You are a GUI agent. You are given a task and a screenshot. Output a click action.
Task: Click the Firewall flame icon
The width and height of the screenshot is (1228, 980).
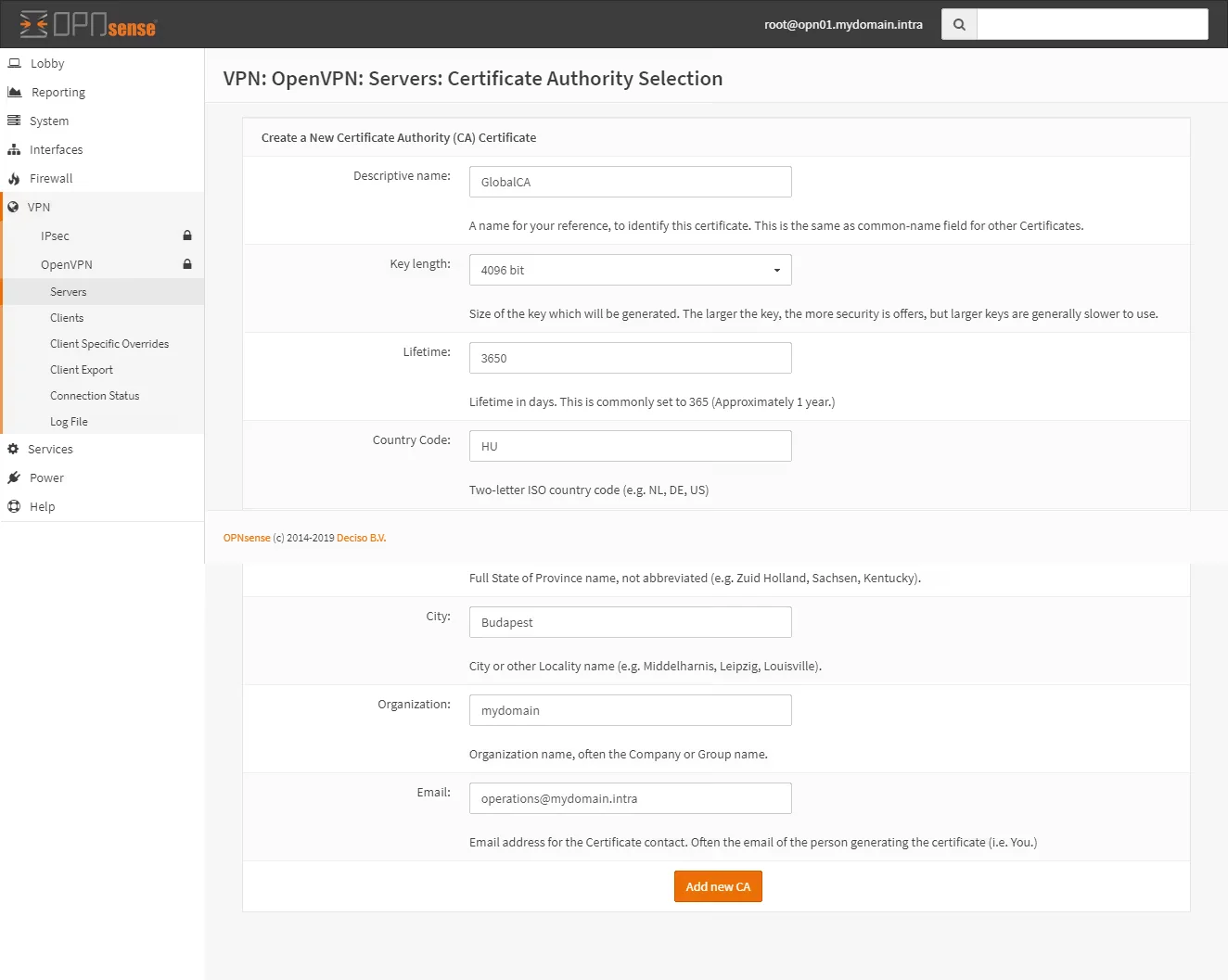14,178
